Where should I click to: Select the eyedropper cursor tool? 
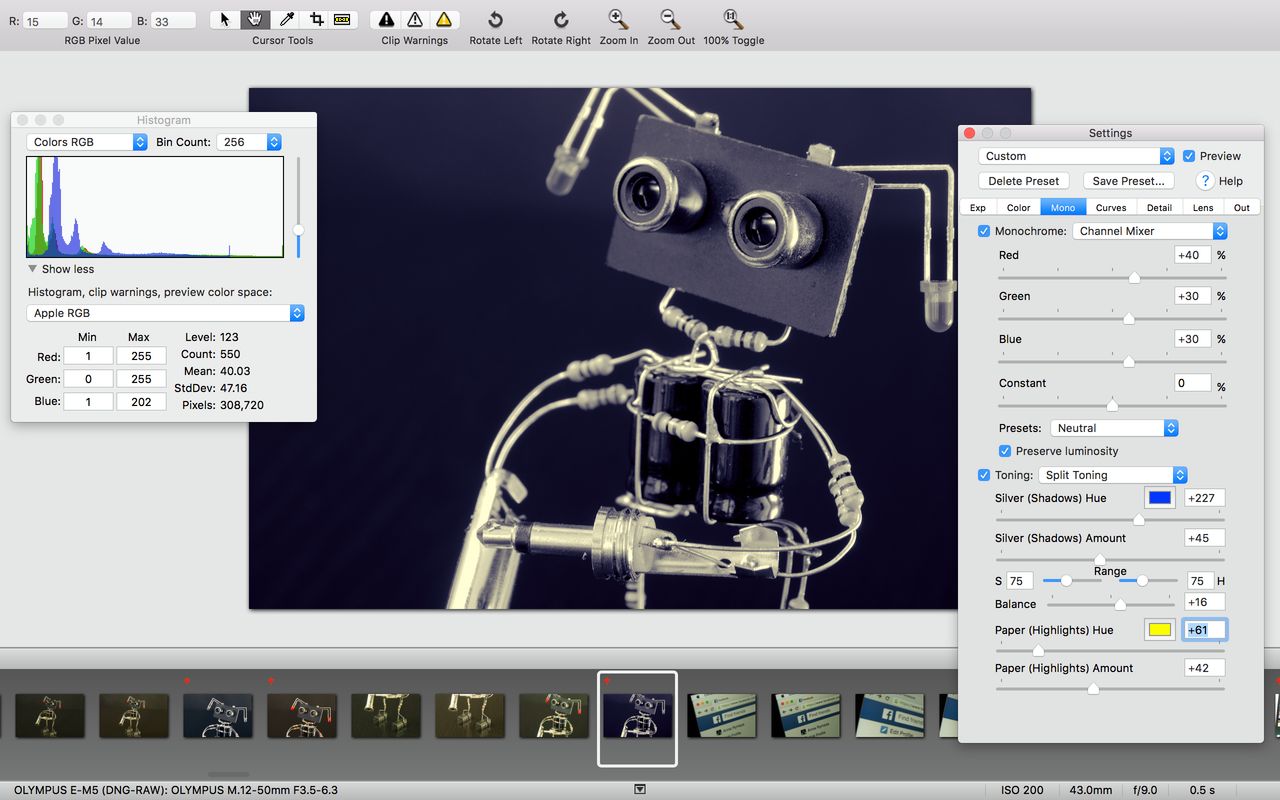tap(286, 19)
